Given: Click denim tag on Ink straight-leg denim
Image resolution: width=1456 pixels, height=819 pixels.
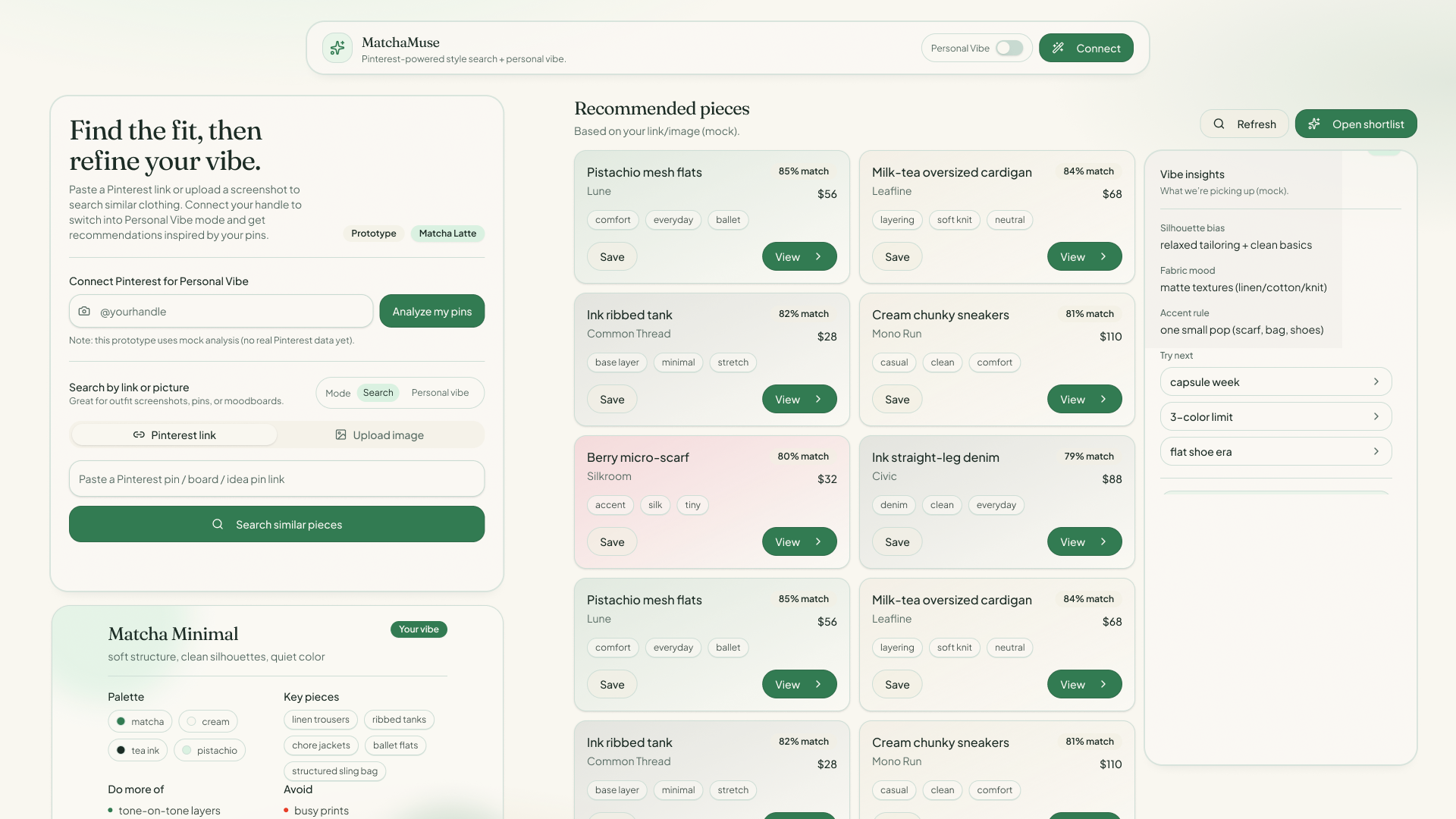Looking at the screenshot, I should pos(894,505).
